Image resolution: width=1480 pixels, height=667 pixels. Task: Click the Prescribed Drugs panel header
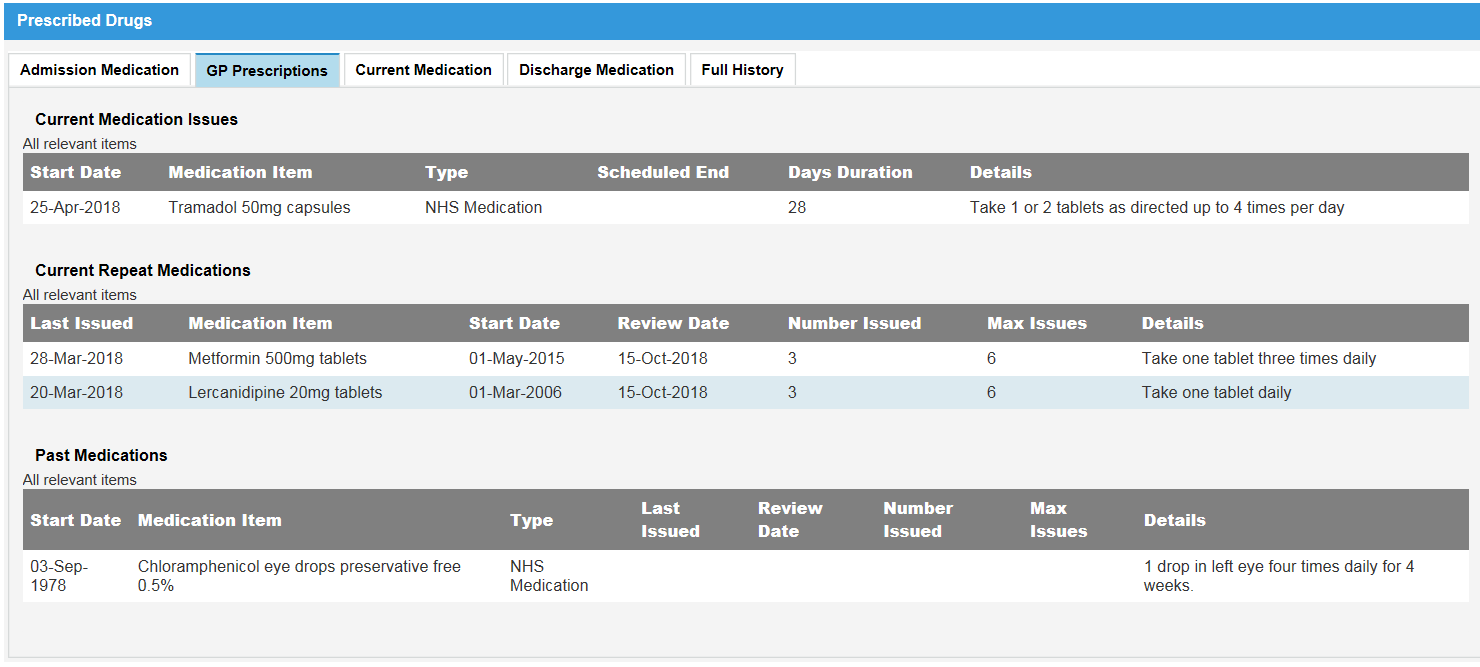tap(740, 21)
